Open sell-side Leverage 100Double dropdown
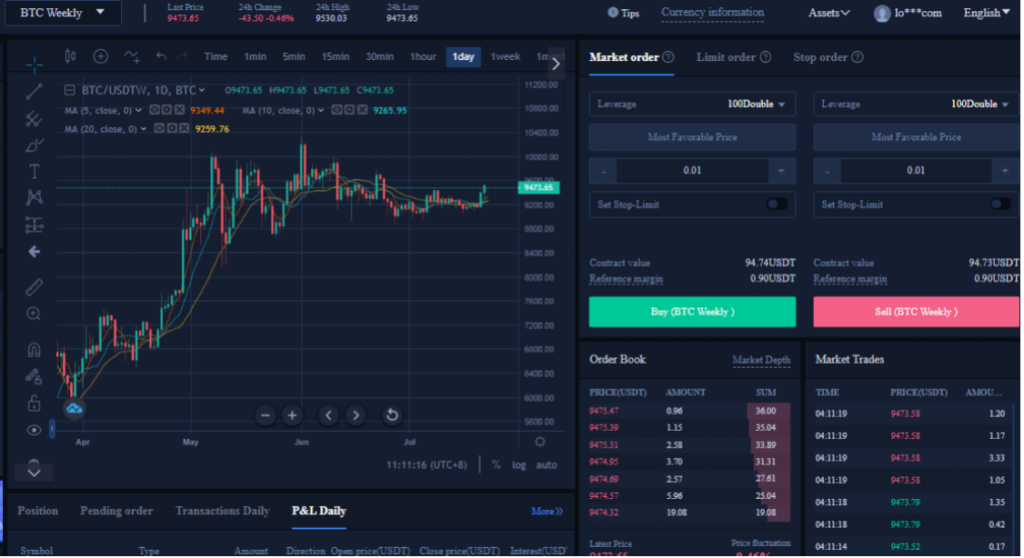This screenshot has height=558, width=1024. click(916, 104)
